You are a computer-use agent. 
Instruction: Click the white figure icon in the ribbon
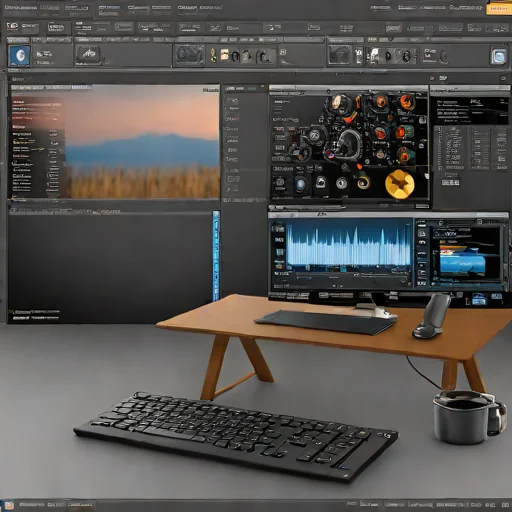[x=374, y=55]
